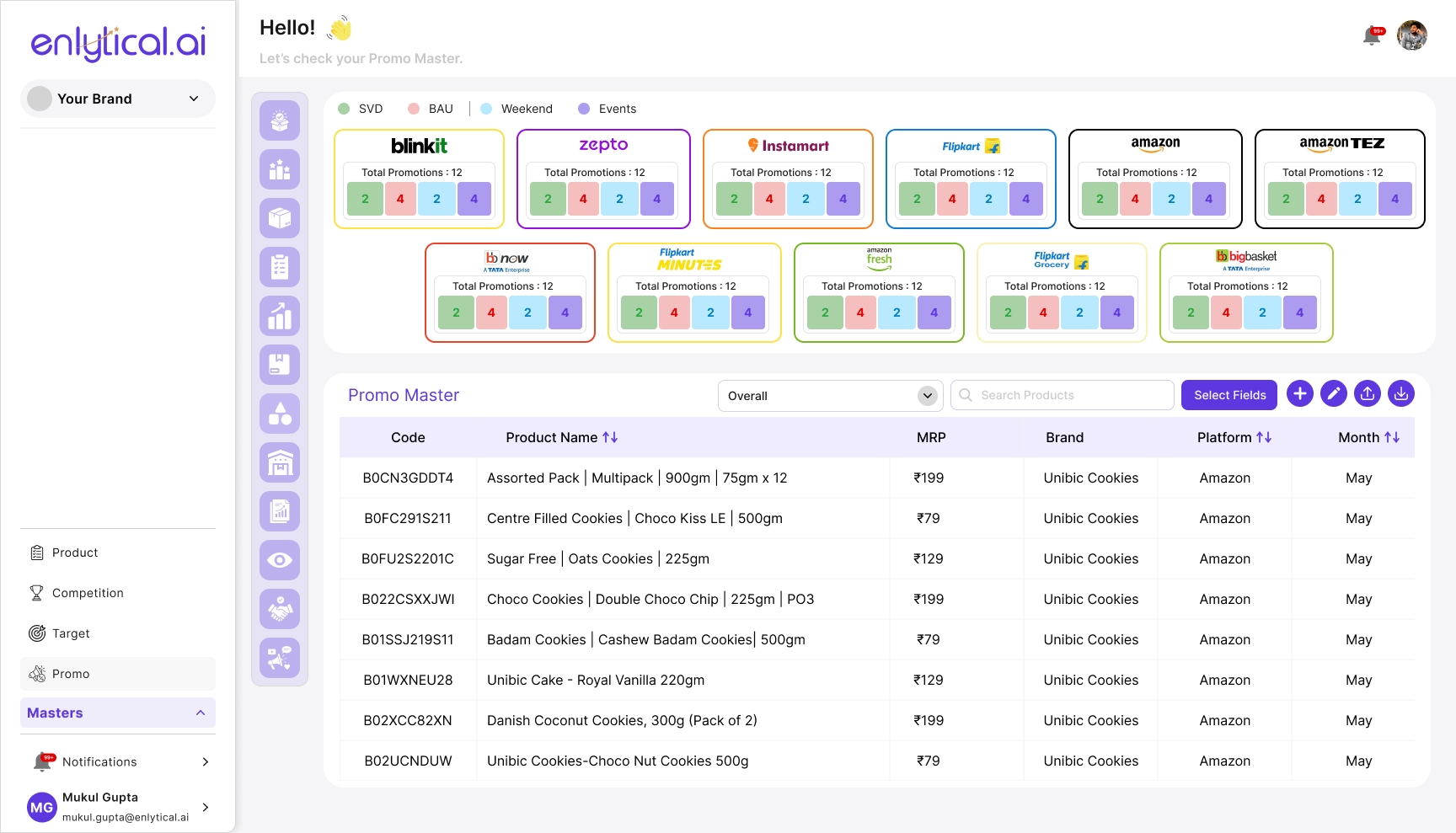This screenshot has height=833, width=1456.
Task: Click the MRP column header
Action: point(931,437)
